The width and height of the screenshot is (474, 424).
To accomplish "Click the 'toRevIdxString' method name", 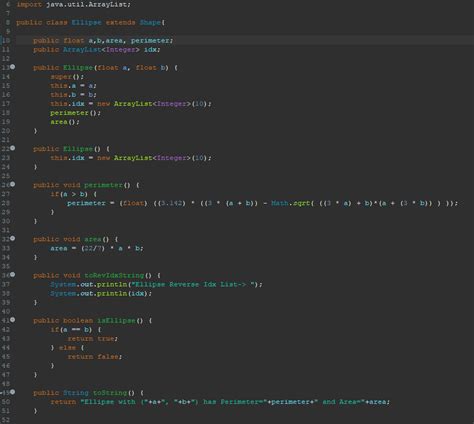I will pos(114,275).
